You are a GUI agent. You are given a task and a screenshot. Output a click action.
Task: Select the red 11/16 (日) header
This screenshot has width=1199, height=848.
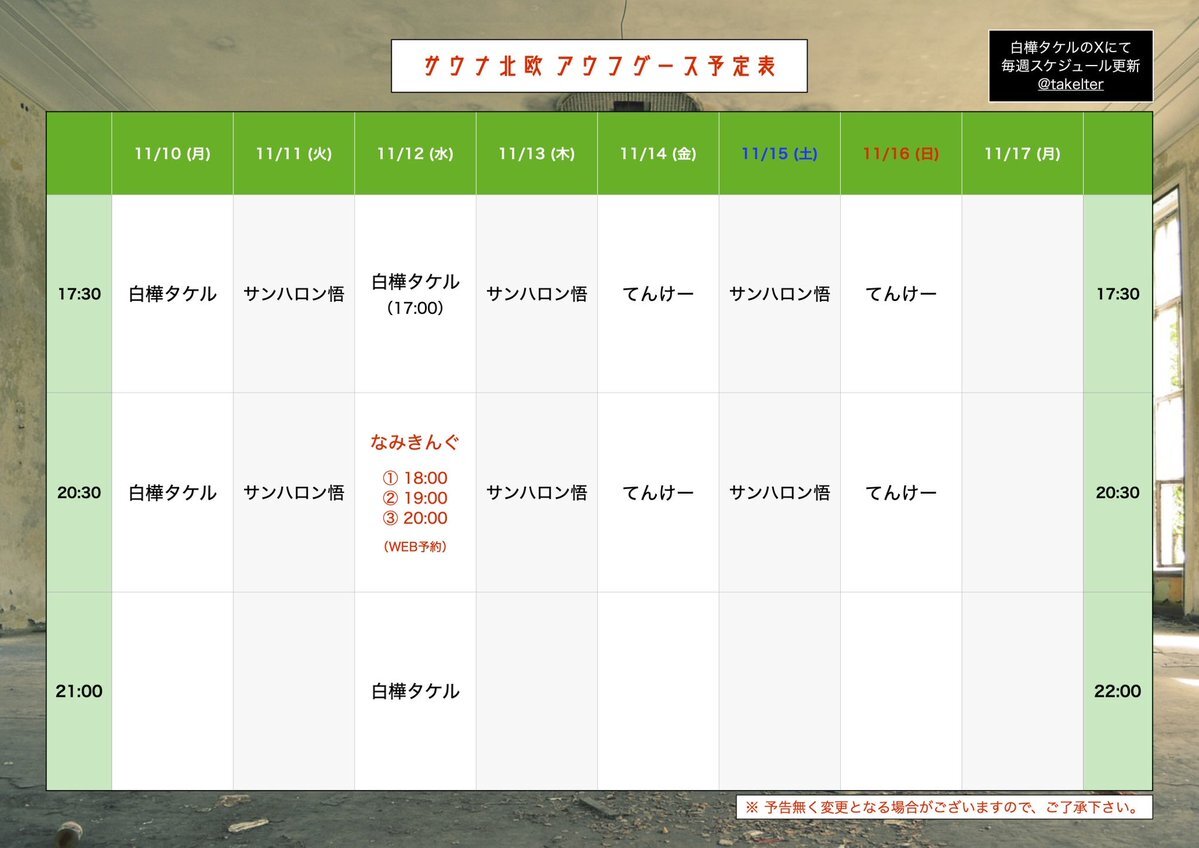[x=900, y=154]
